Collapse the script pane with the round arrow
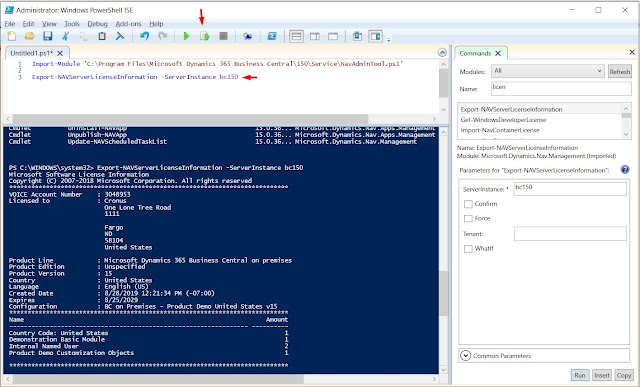640x387 pixels. click(x=442, y=53)
